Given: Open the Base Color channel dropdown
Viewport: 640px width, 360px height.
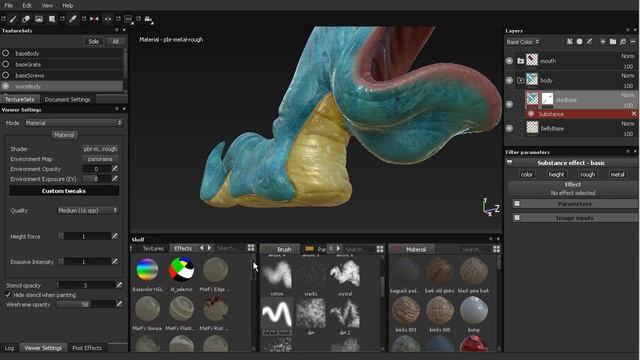Looking at the screenshot, I should (x=523, y=42).
